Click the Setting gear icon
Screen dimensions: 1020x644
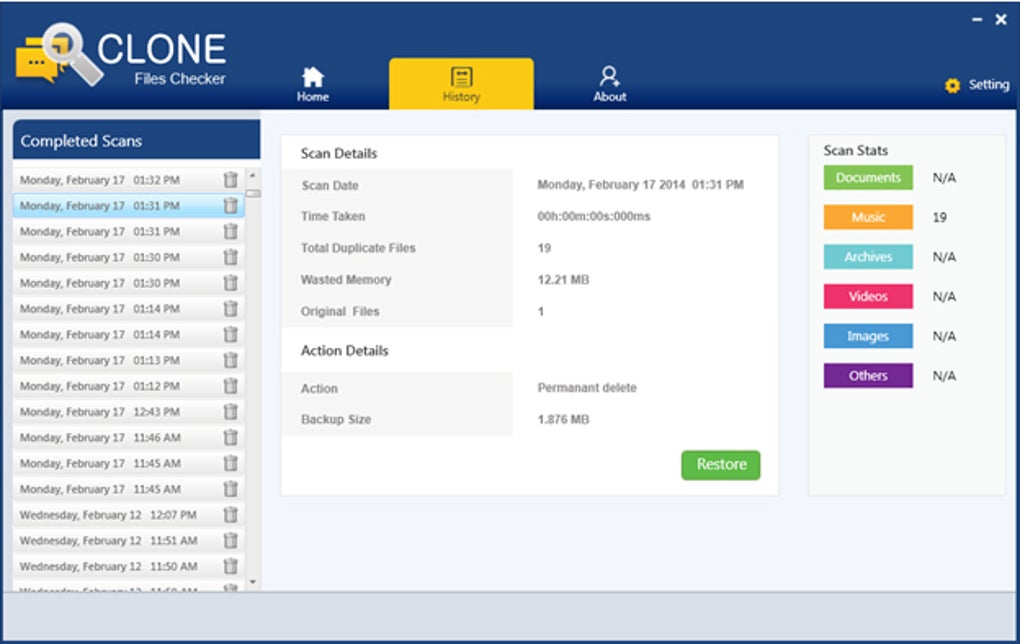coord(952,85)
